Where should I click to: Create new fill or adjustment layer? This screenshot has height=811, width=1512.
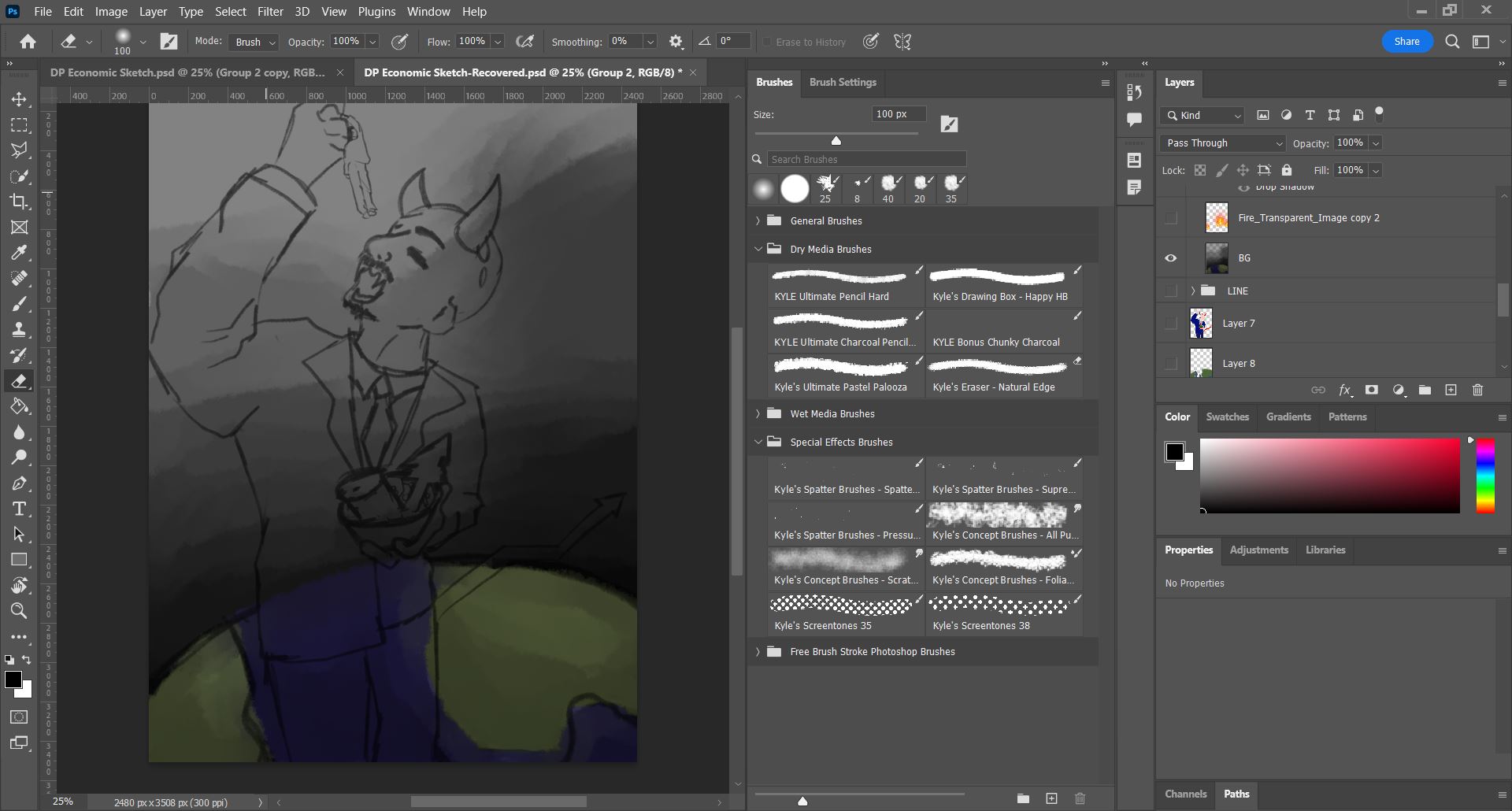pos(1399,390)
